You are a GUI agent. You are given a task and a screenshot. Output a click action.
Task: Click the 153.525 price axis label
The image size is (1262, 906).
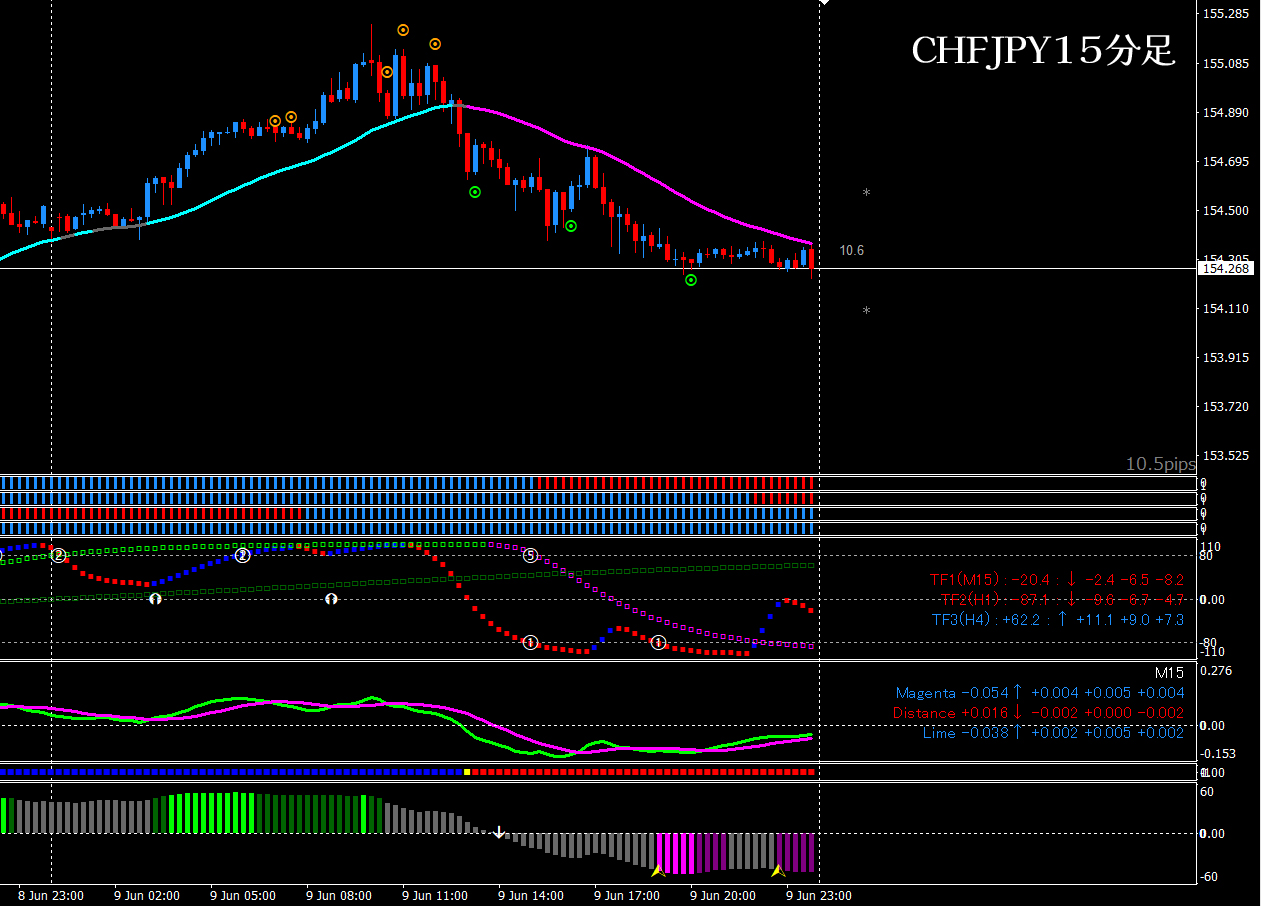pyautogui.click(x=1226, y=455)
